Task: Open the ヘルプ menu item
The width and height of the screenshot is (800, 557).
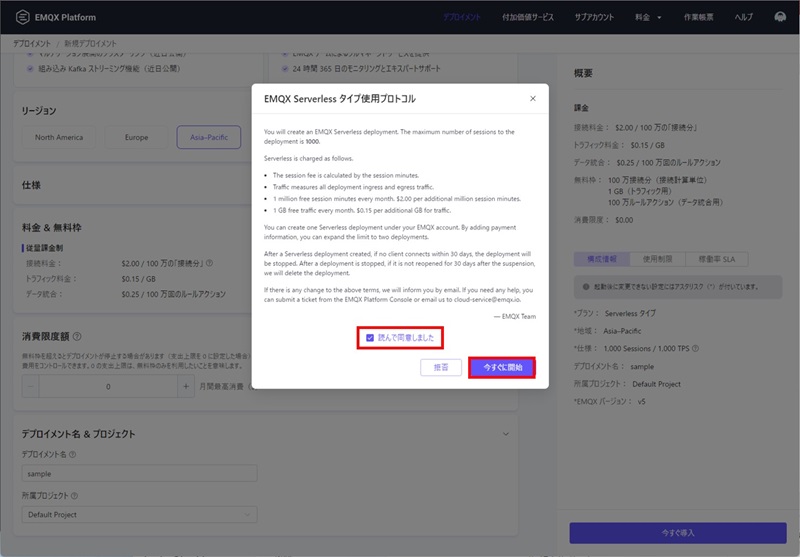Action: (743, 17)
